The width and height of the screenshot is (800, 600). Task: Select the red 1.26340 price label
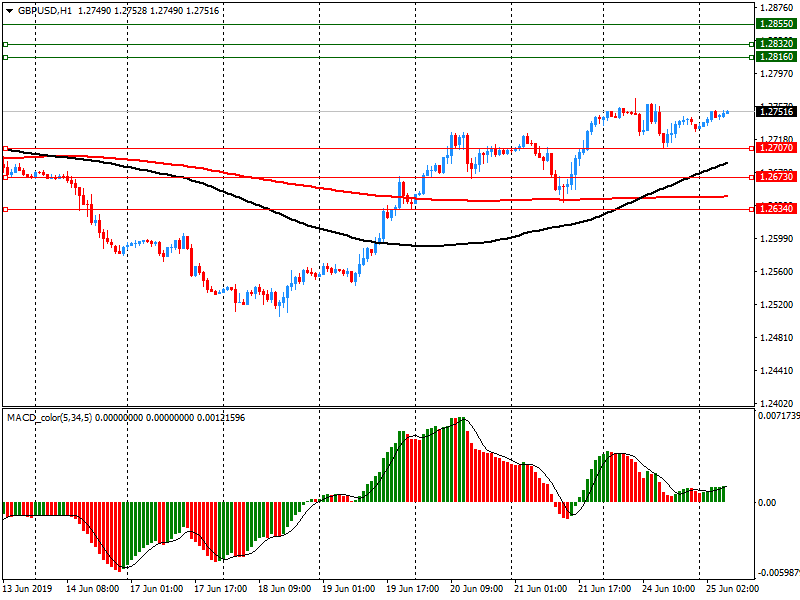click(776, 209)
